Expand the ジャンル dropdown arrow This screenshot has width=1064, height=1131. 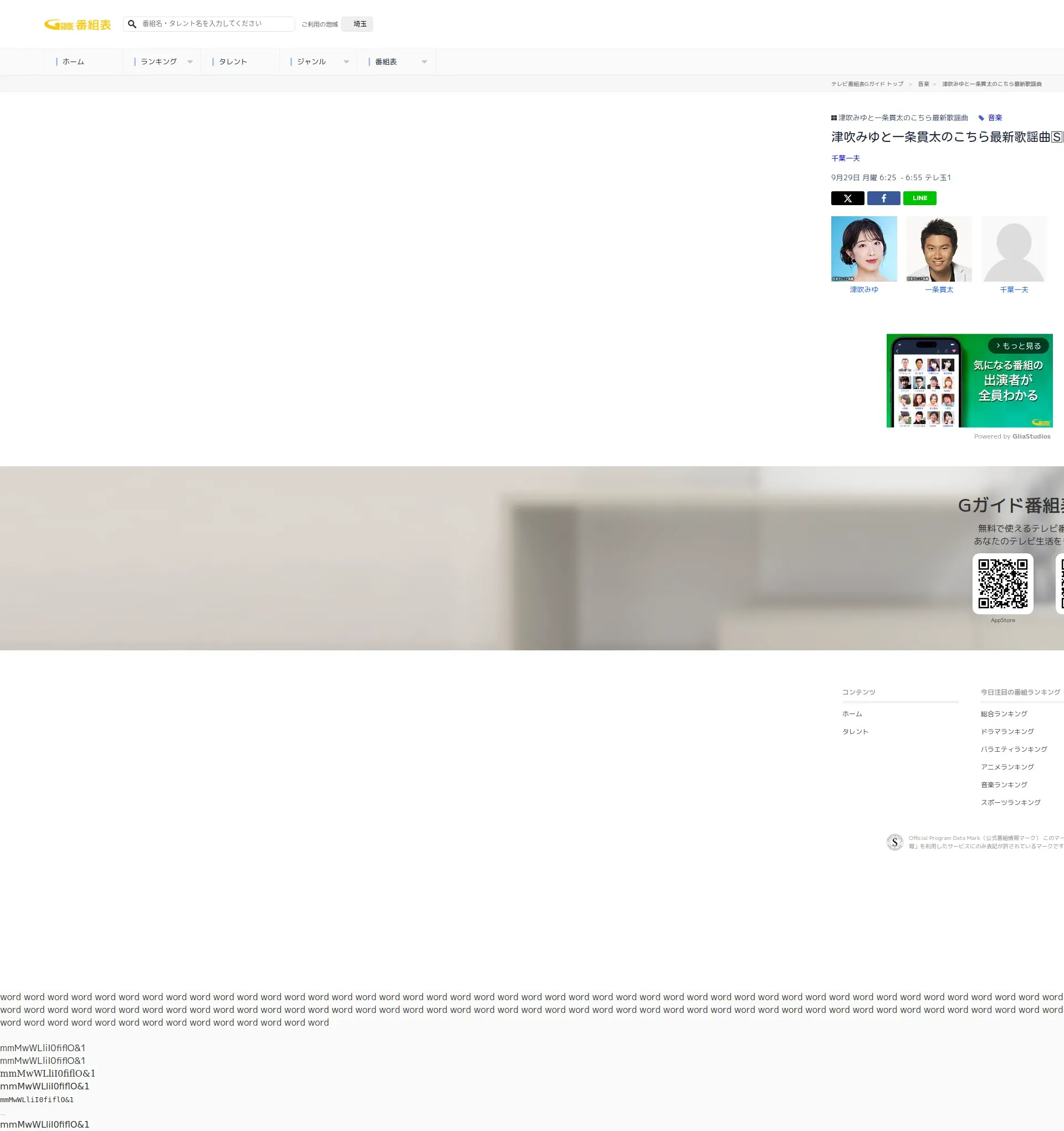coord(346,62)
